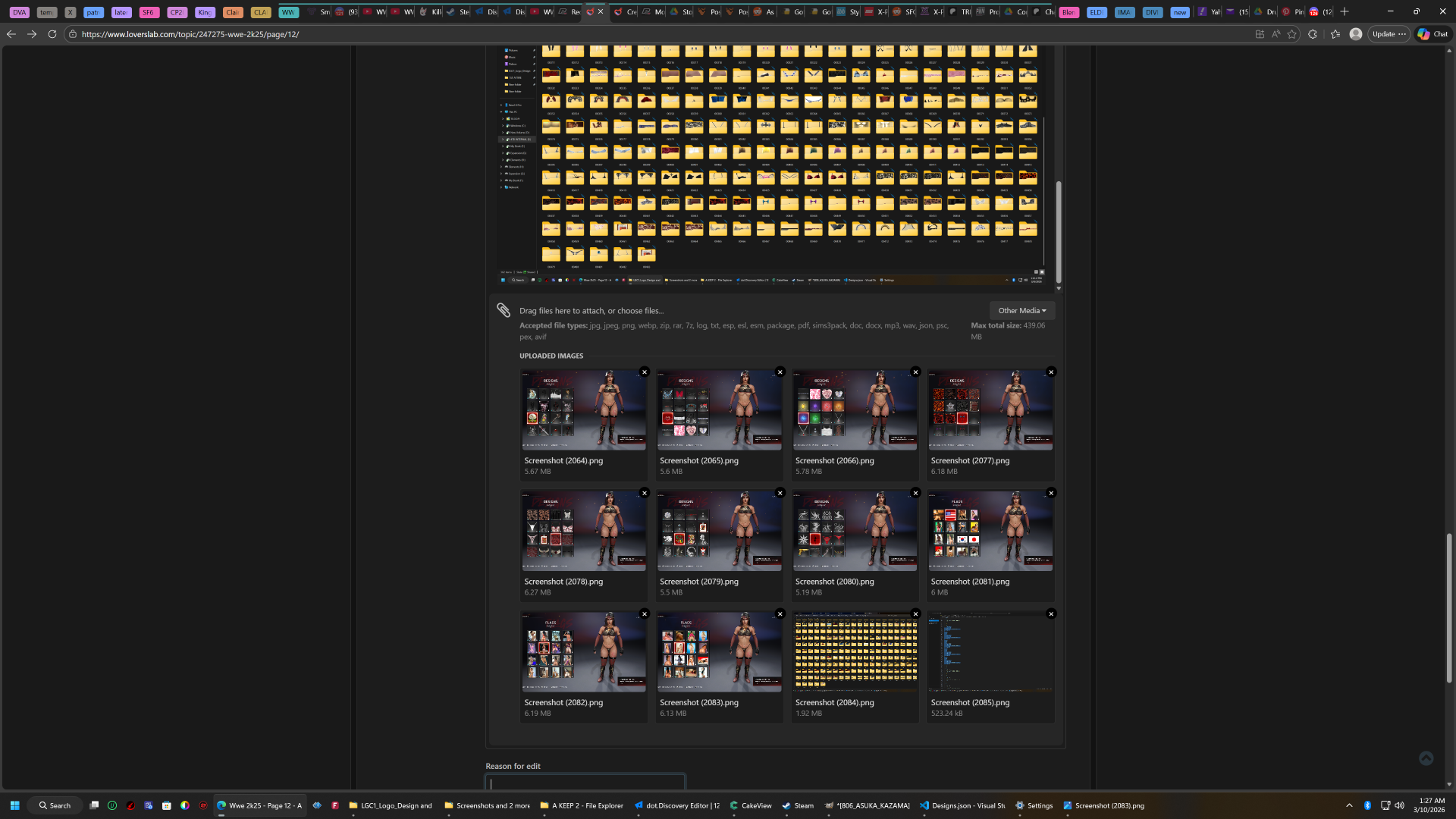1456x819 pixels.
Task: Open browser Extensions puzzle icon
Action: coord(1313,34)
